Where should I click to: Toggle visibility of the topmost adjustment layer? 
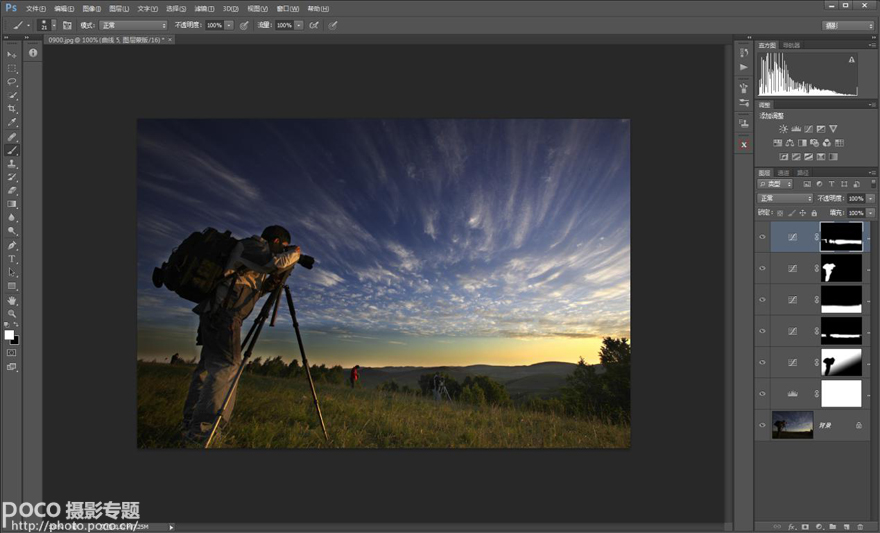click(763, 237)
